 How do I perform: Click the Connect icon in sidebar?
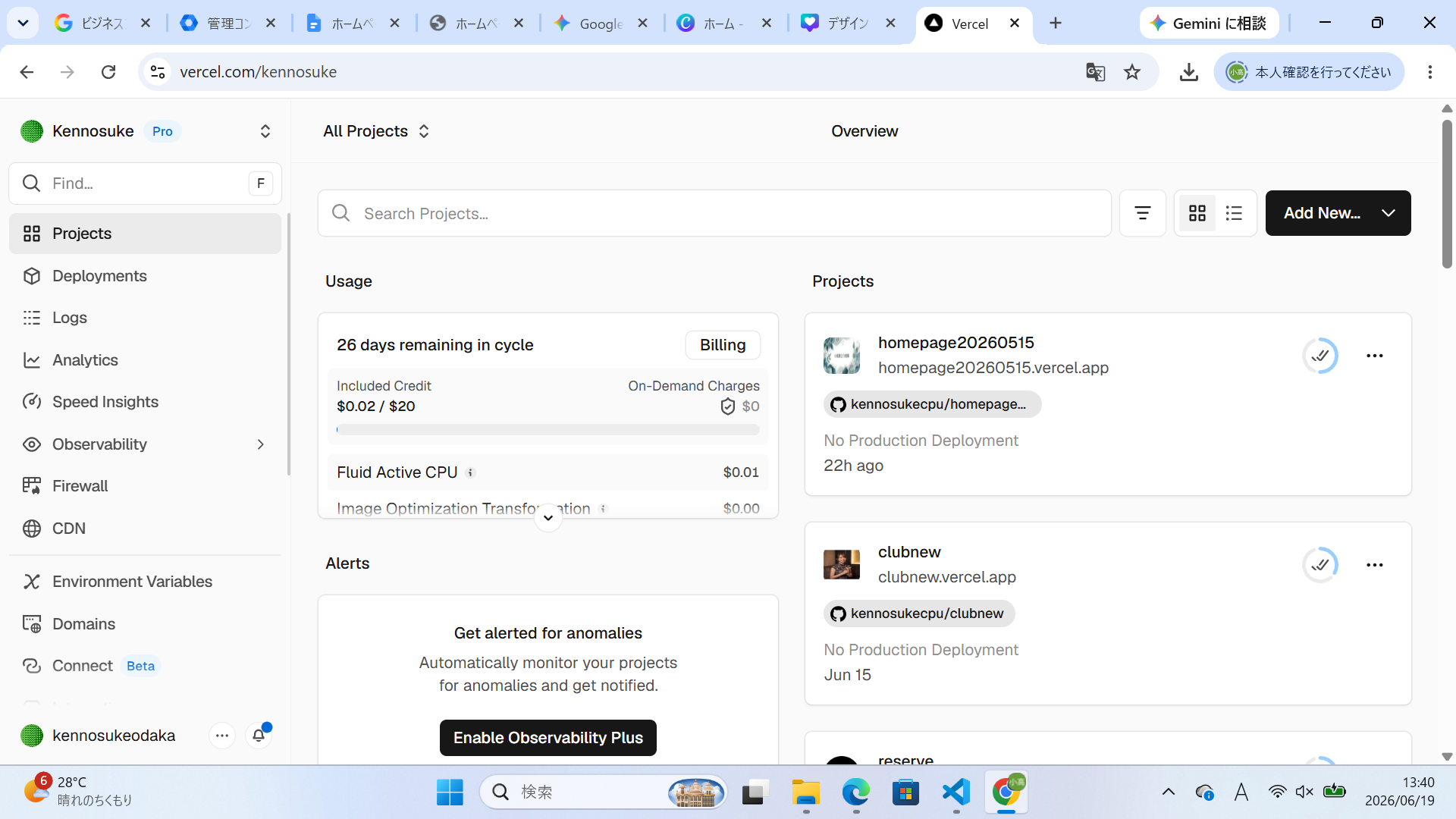click(32, 666)
